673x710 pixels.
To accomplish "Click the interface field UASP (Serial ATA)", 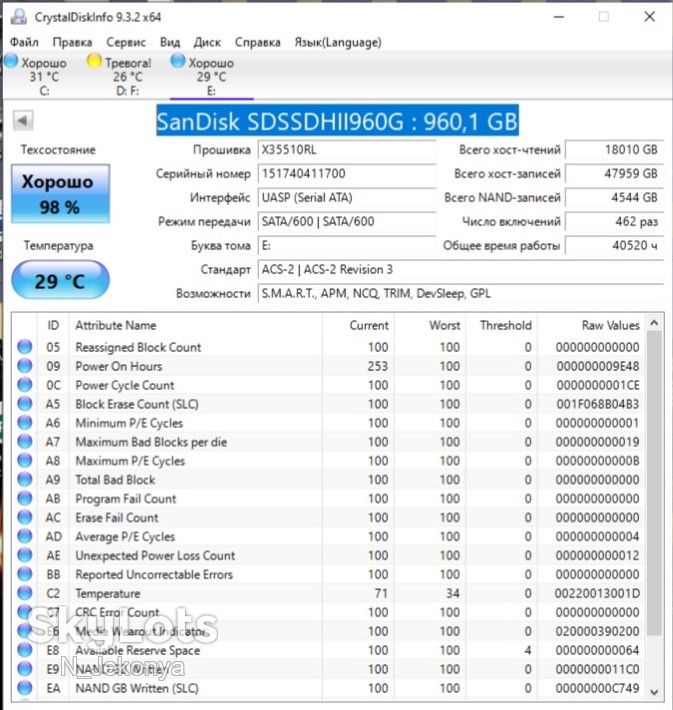I will [x=347, y=197].
